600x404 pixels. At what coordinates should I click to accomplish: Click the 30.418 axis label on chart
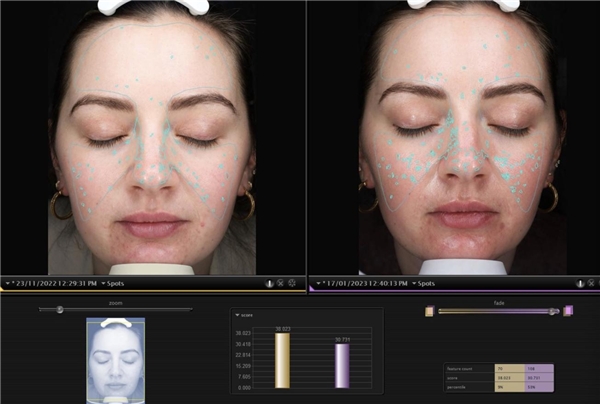[x=243, y=344]
